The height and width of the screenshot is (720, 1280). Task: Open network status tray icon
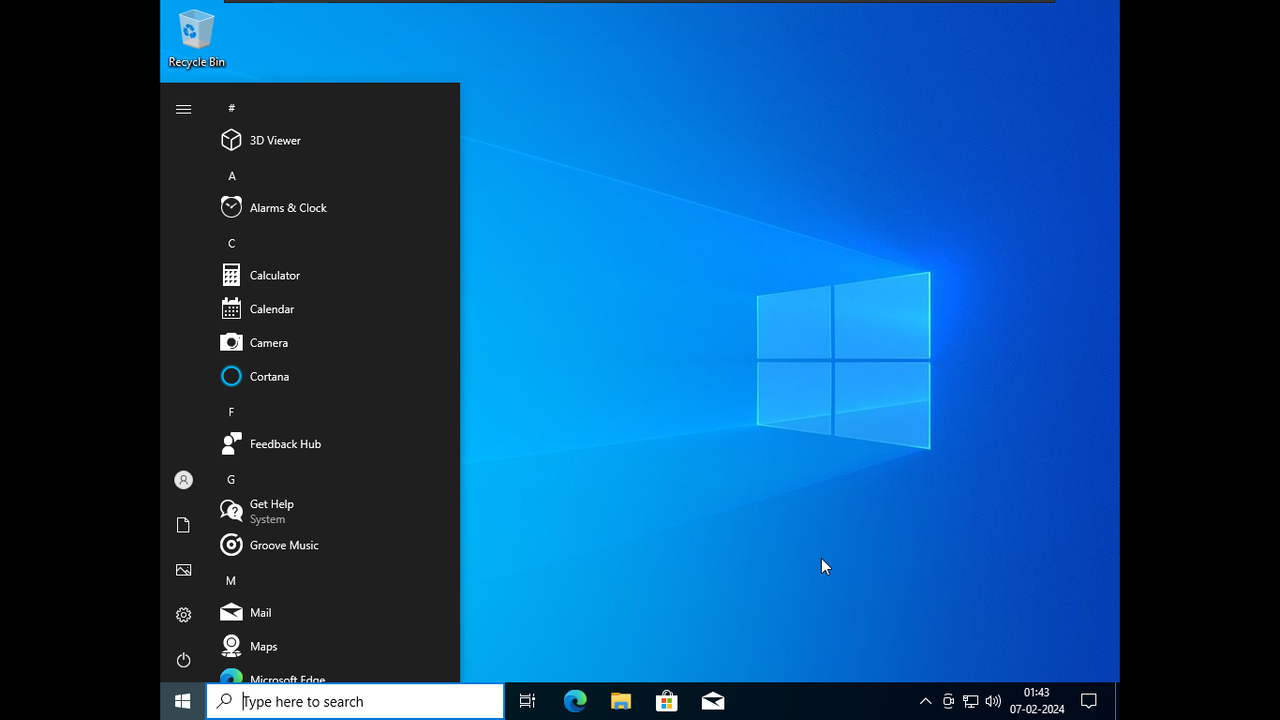(970, 701)
